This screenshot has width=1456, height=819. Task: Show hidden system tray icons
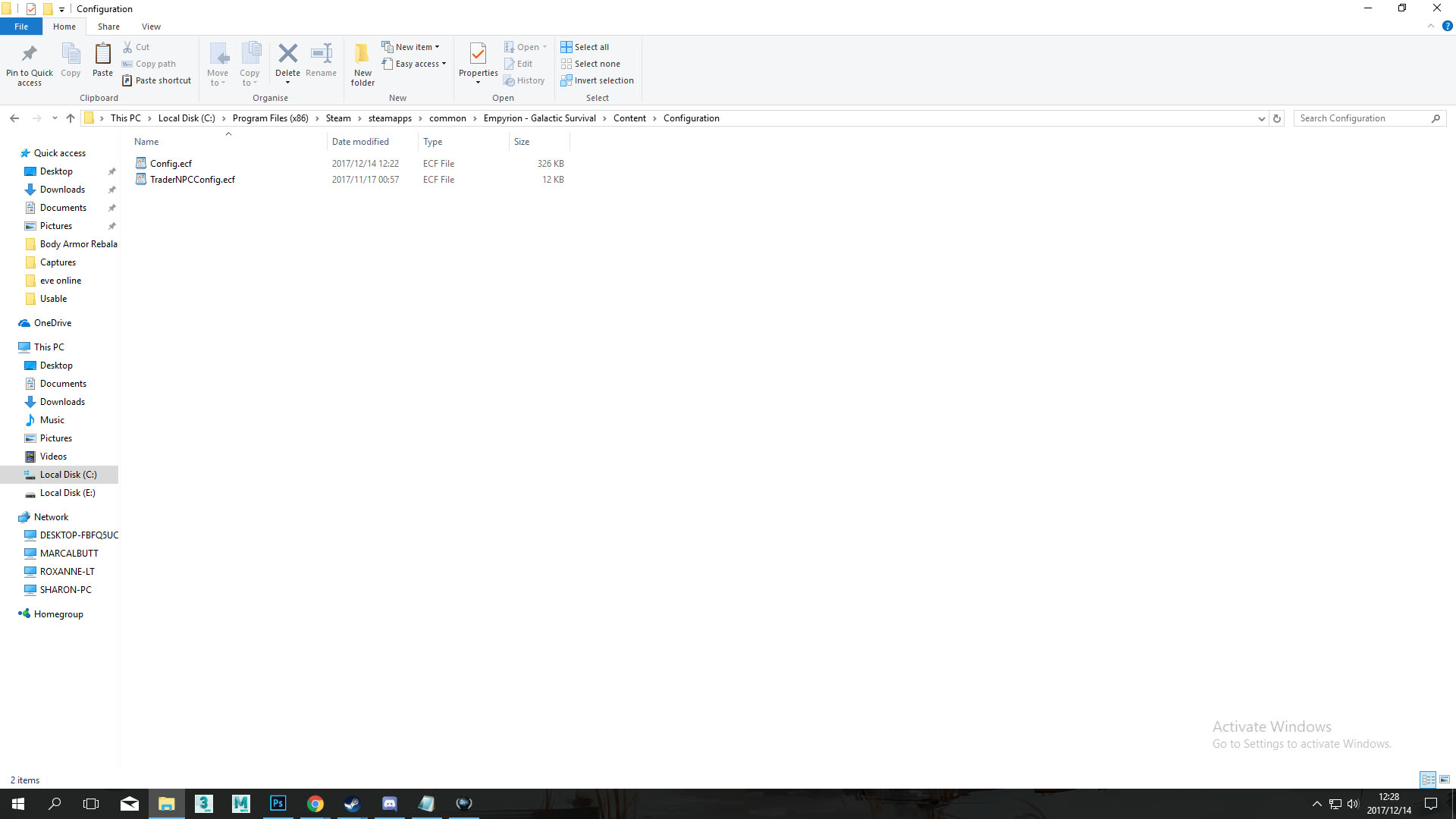click(x=1317, y=804)
